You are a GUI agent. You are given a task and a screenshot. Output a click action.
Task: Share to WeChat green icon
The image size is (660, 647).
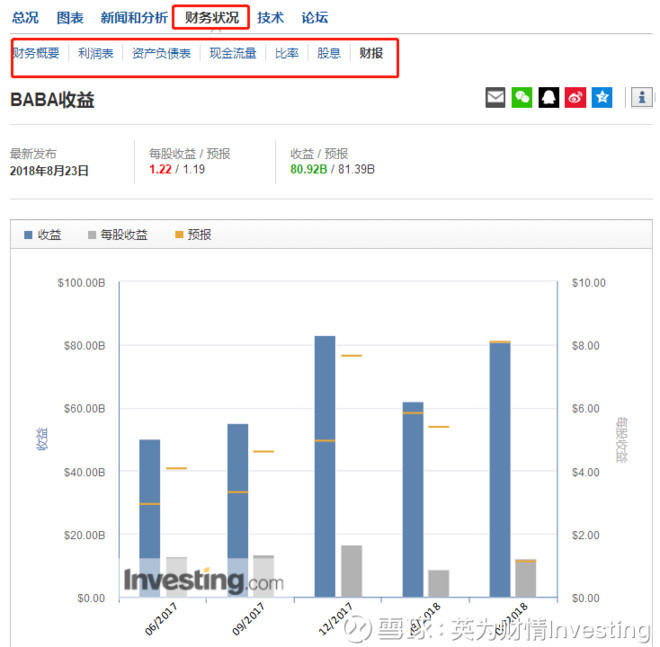522,97
